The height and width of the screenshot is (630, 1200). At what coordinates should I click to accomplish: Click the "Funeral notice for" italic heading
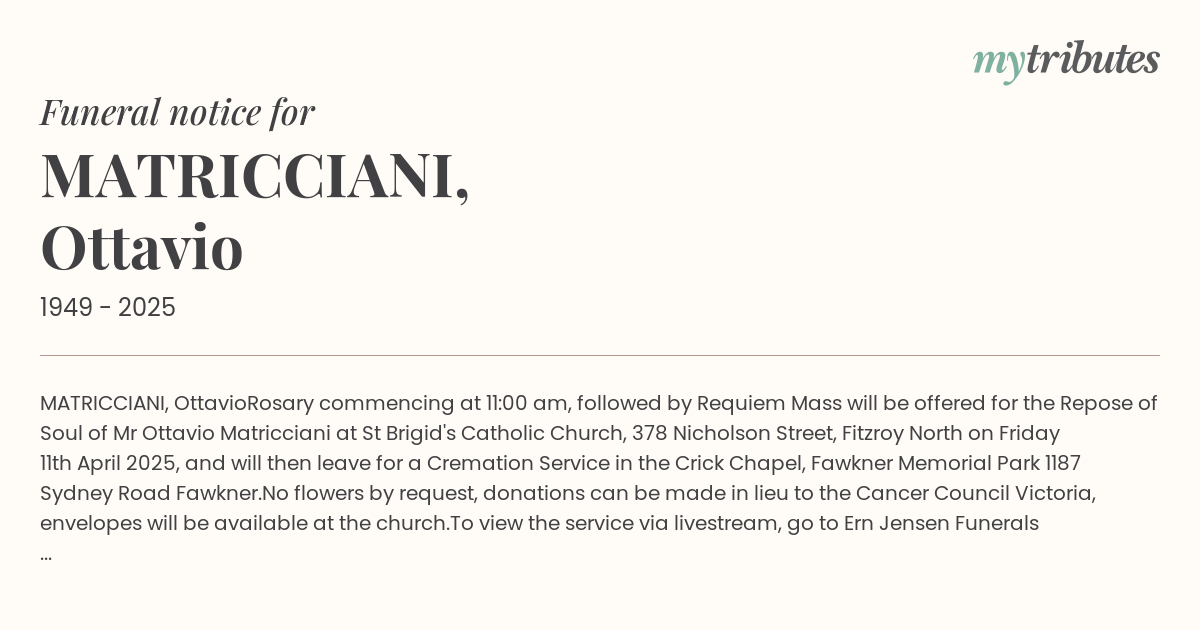(x=177, y=113)
